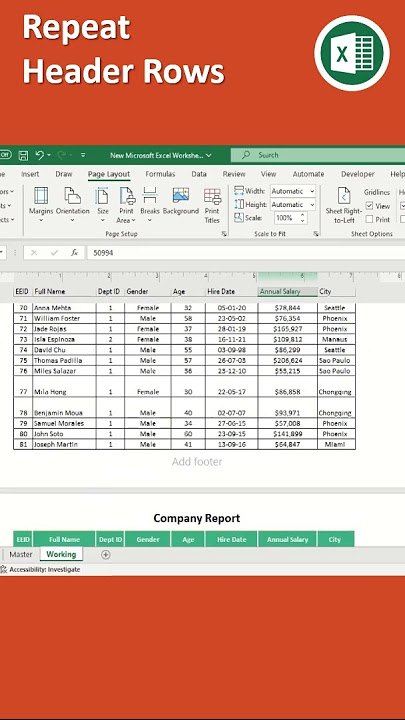Click Add footer text area
The width and height of the screenshot is (405, 720).
197,462
